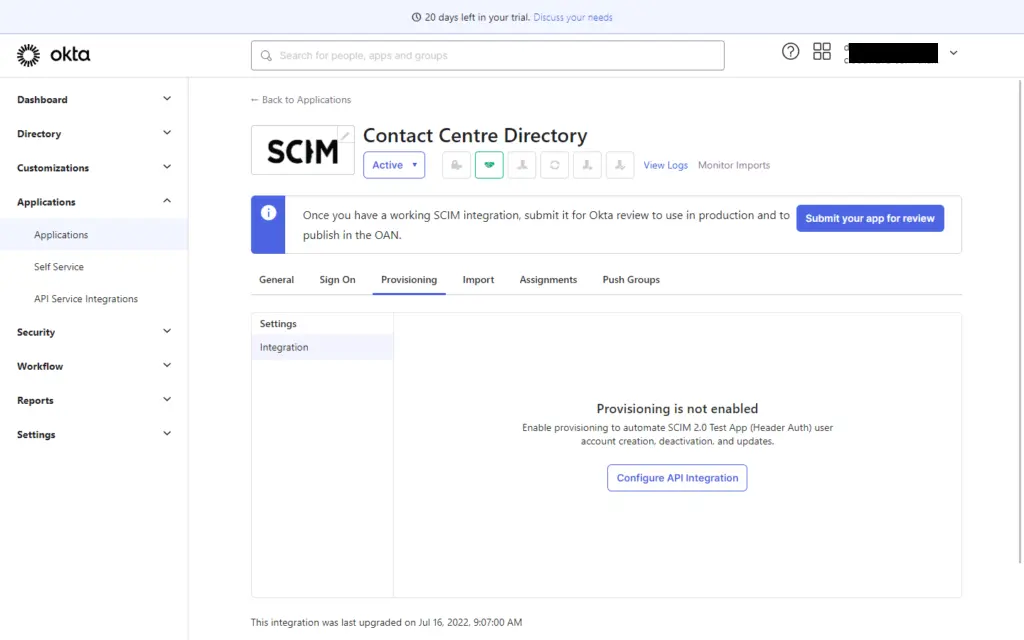Switch to the Push Groups tab
The height and width of the screenshot is (640, 1024).
[x=630, y=280]
